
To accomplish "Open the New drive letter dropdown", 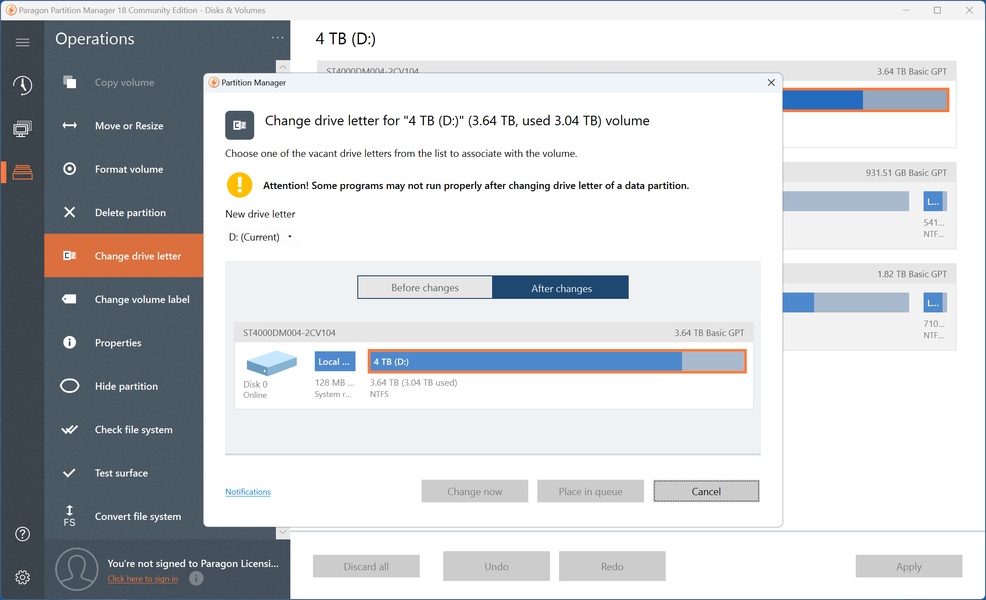I will pyautogui.click(x=261, y=237).
